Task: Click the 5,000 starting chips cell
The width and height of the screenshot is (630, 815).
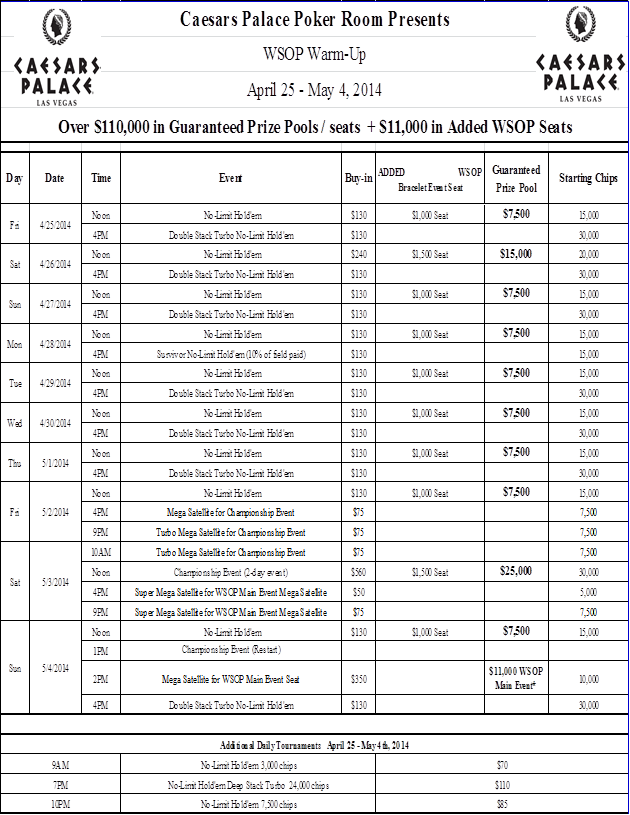Action: click(x=589, y=592)
